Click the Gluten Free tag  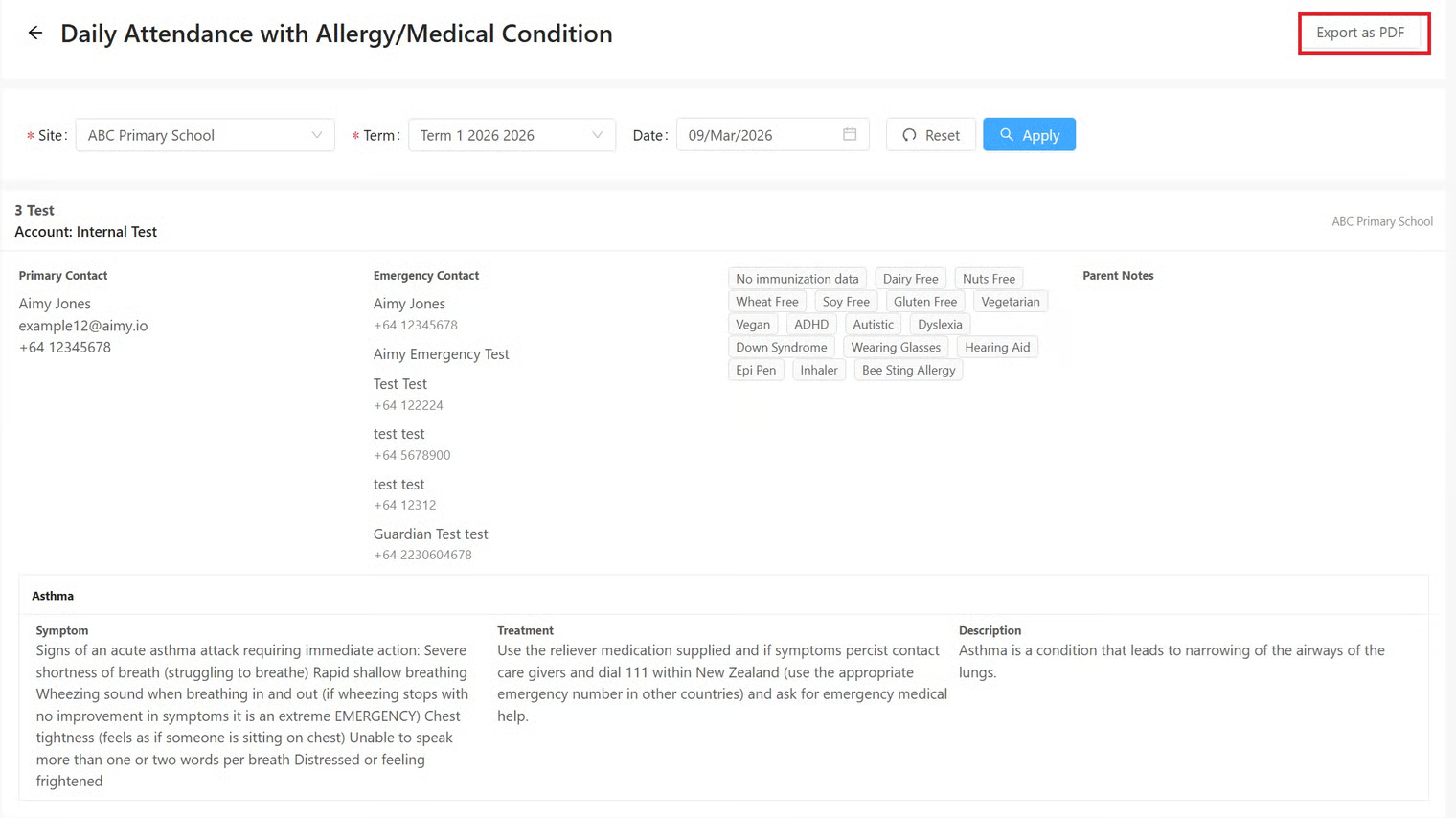point(924,302)
